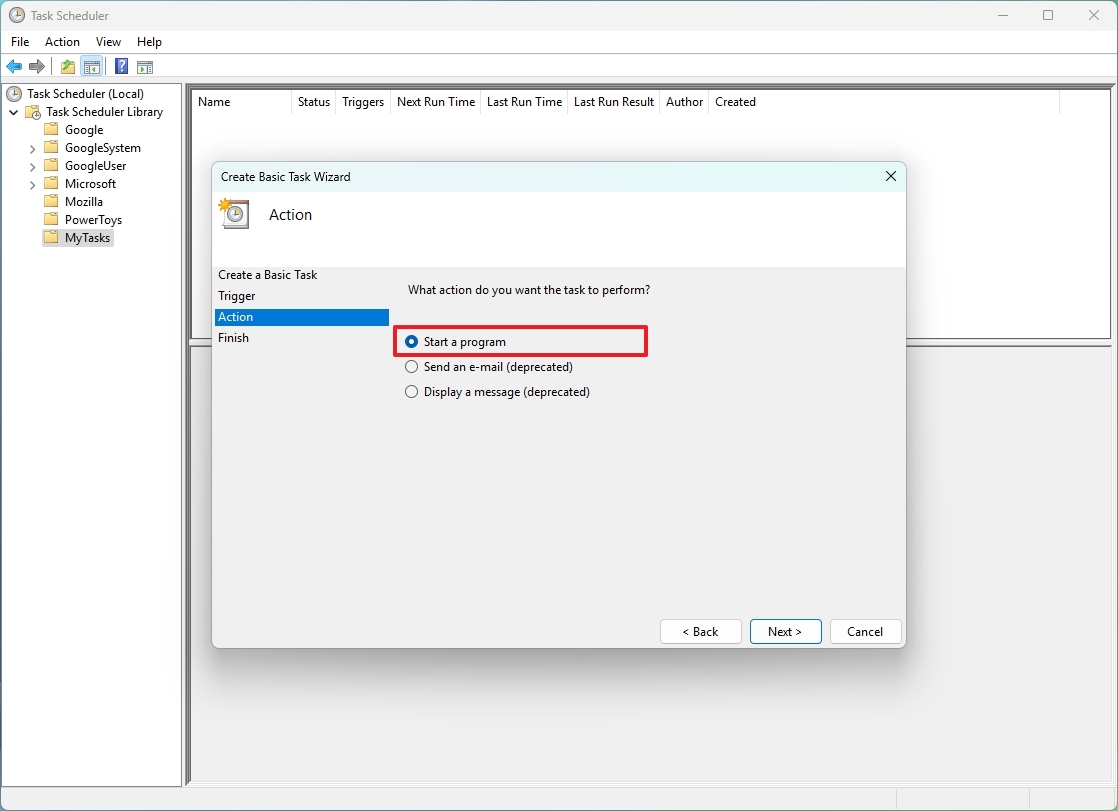The height and width of the screenshot is (811, 1118).
Task: Open the View menu
Action: 108,42
